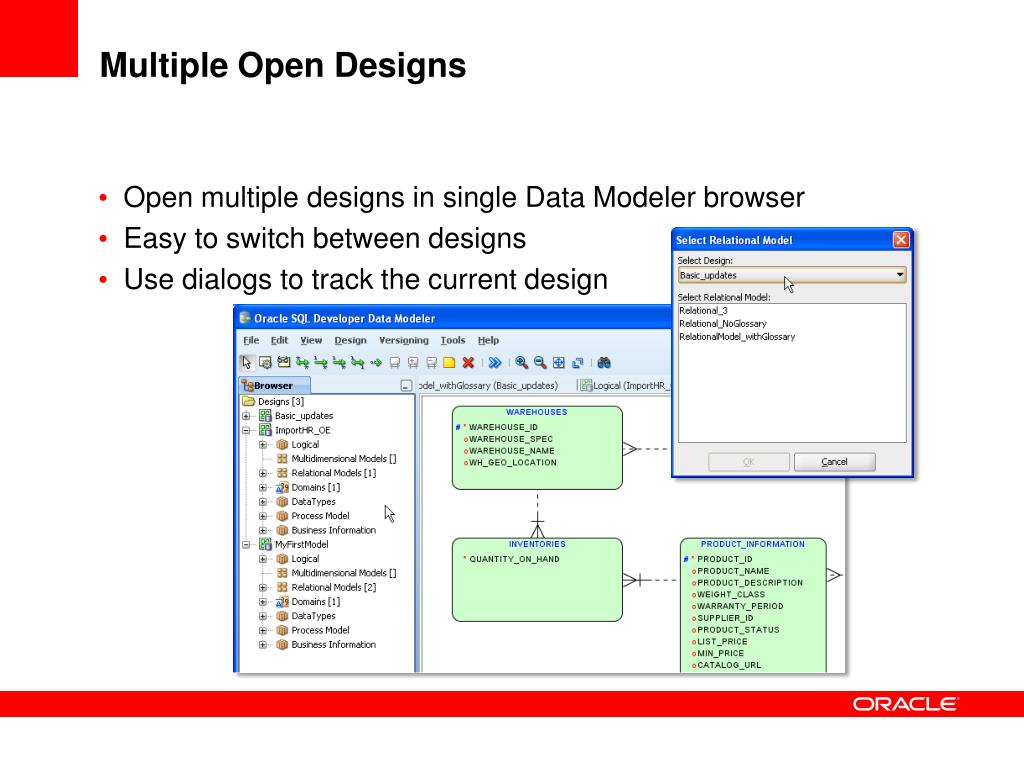Switch to the Browser tab
This screenshot has height=768, width=1024.
274,385
